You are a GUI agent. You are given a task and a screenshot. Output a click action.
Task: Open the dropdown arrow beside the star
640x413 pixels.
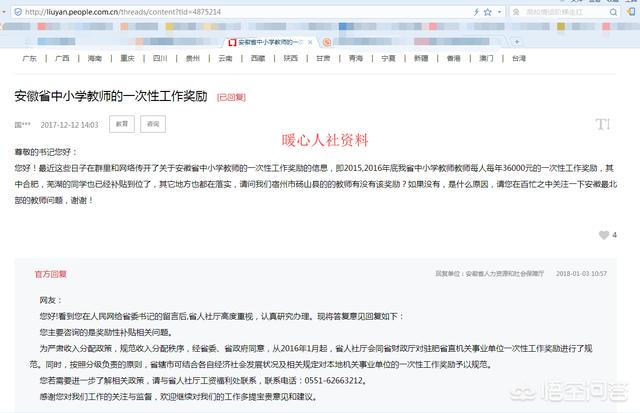pyautogui.click(x=499, y=12)
